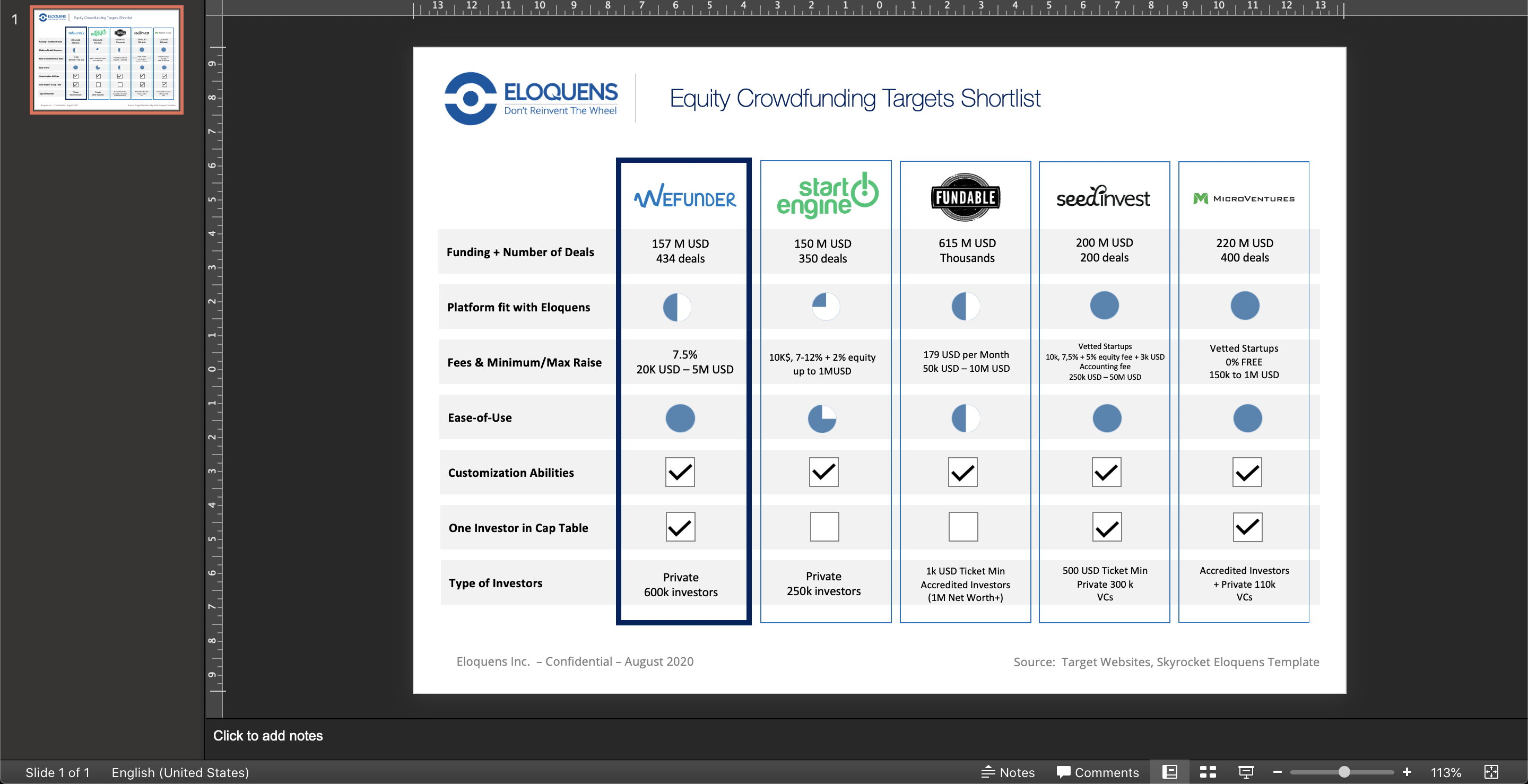1528x784 pixels.
Task: Select SeedInvest Ease-of-Use full circle
Action: 1107,418
